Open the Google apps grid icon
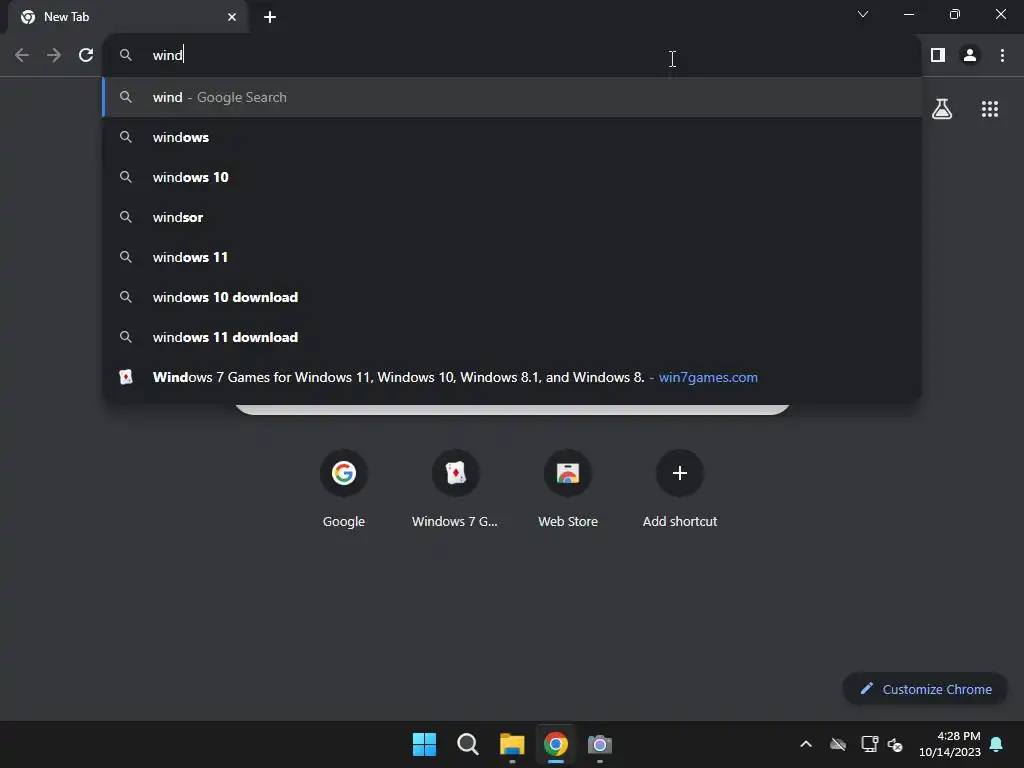1024x768 pixels. [x=990, y=109]
